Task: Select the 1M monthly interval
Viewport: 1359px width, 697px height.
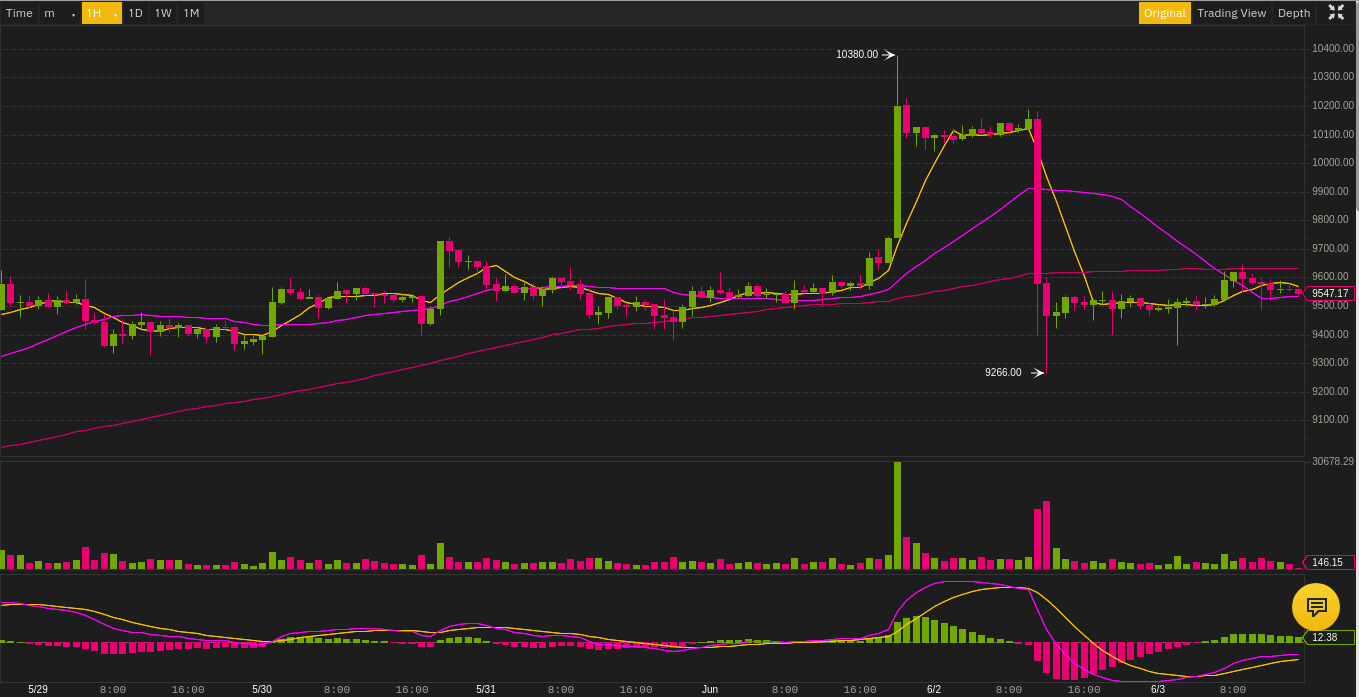Action: pyautogui.click(x=191, y=13)
